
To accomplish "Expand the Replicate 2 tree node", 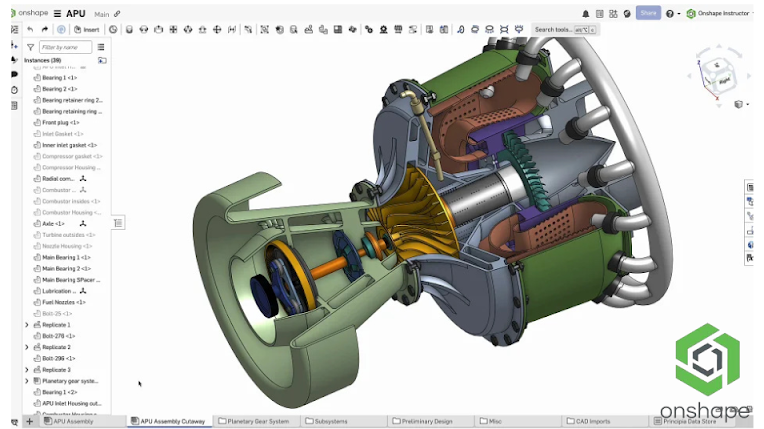I will pos(27,347).
